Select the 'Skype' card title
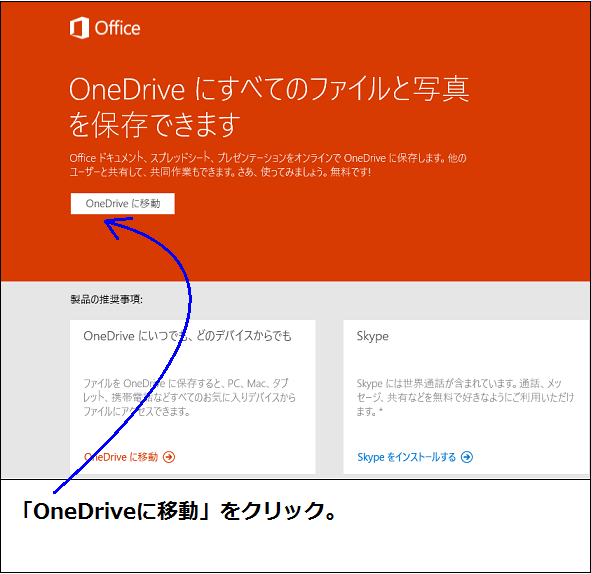The width and height of the screenshot is (591, 574). [x=372, y=336]
